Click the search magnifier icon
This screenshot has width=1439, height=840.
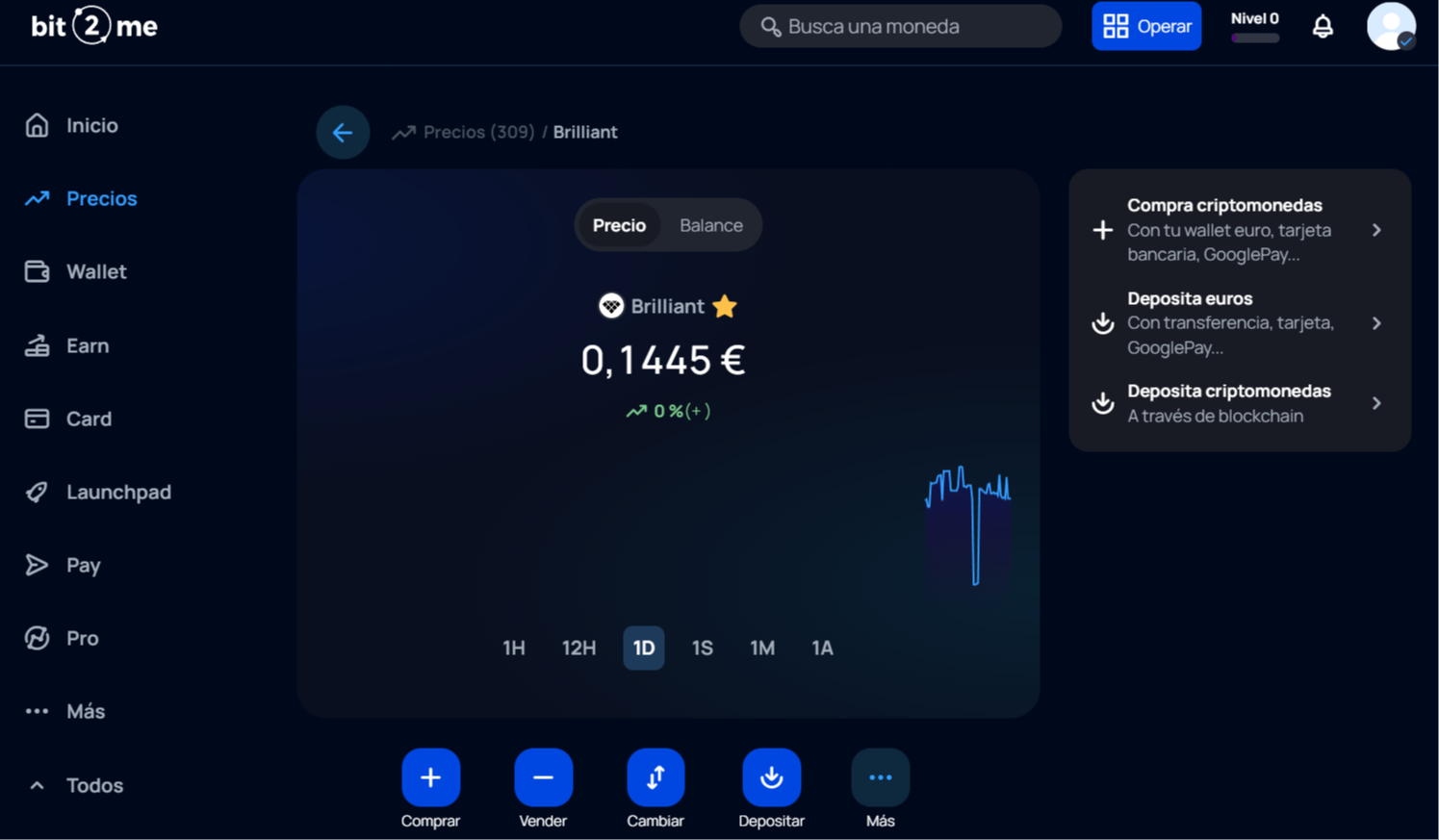click(771, 26)
